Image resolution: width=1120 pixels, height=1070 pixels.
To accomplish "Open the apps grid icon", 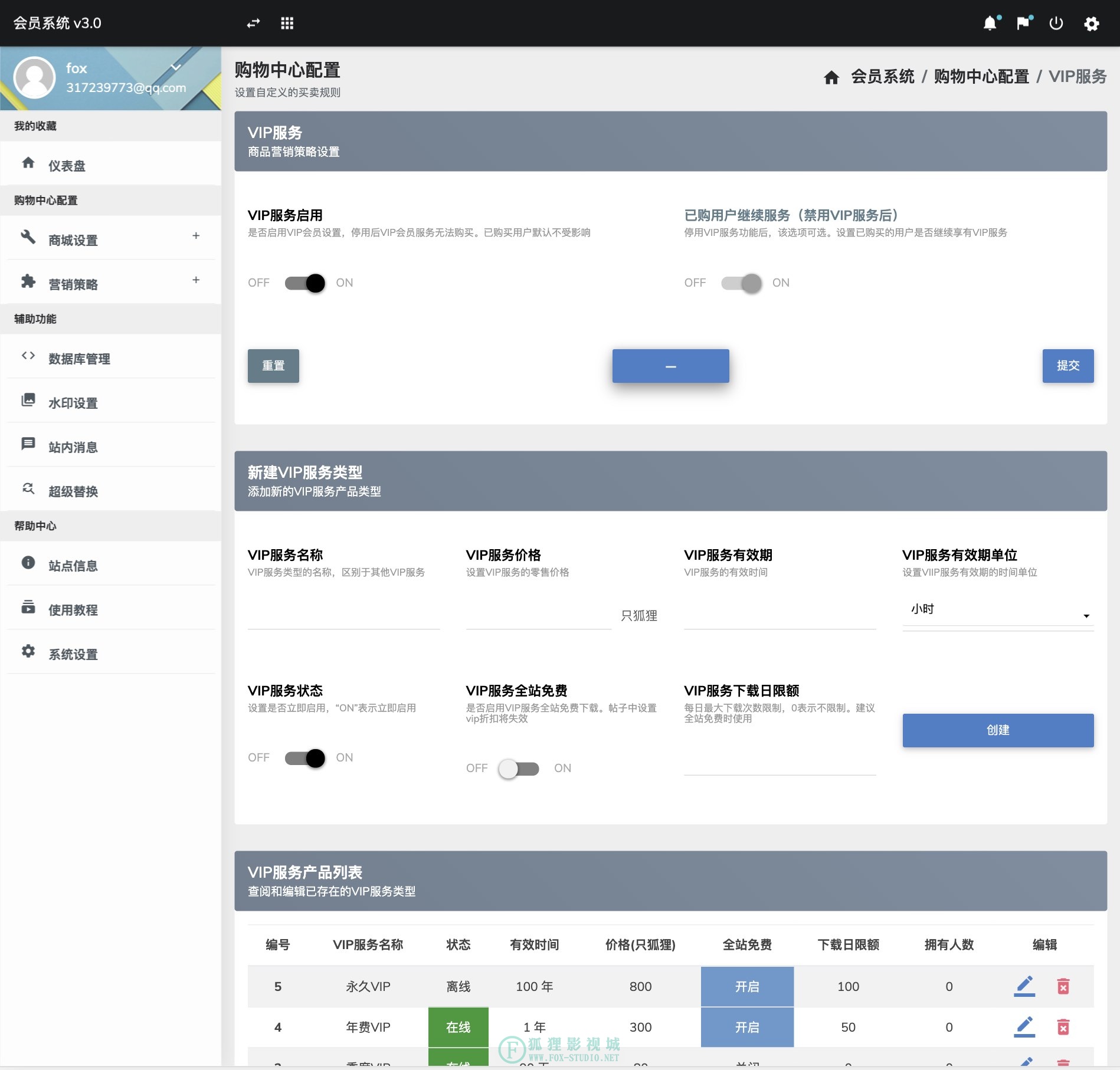I will 287,24.
